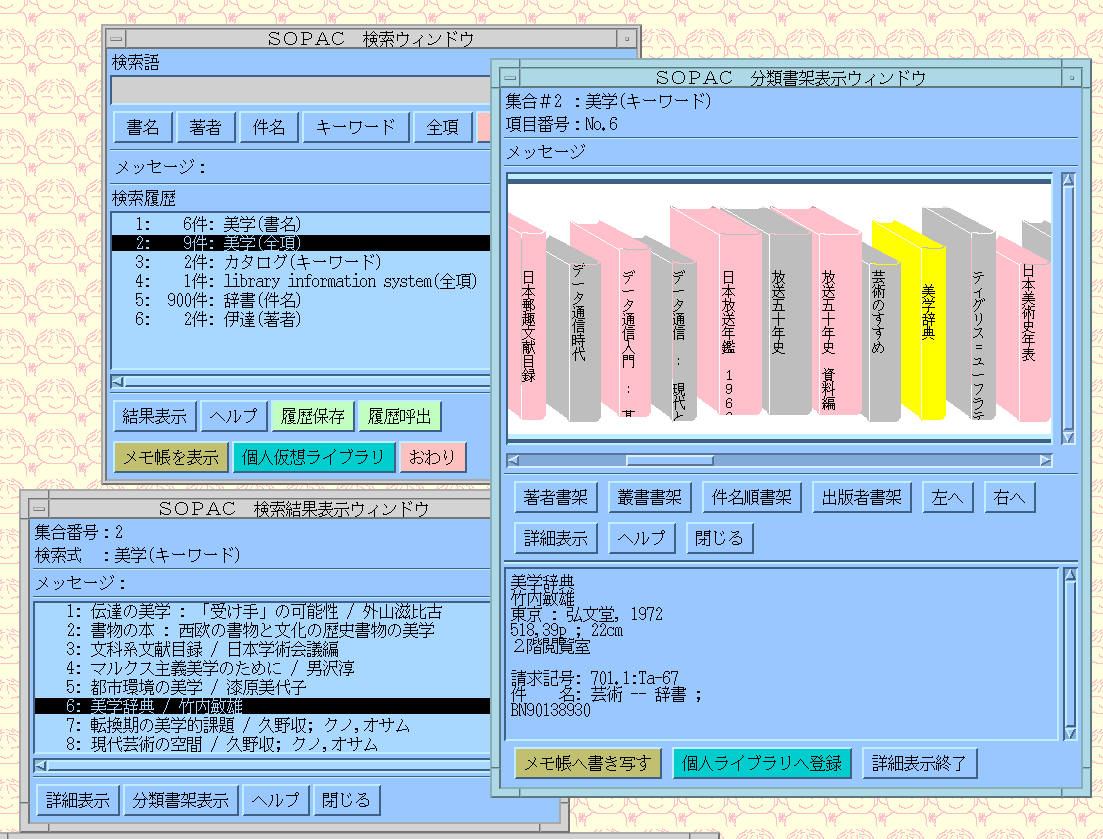This screenshot has width=1103, height=839.
Task: Open window menu of 分類書架表示ウィンドウ
Action: coord(510,77)
